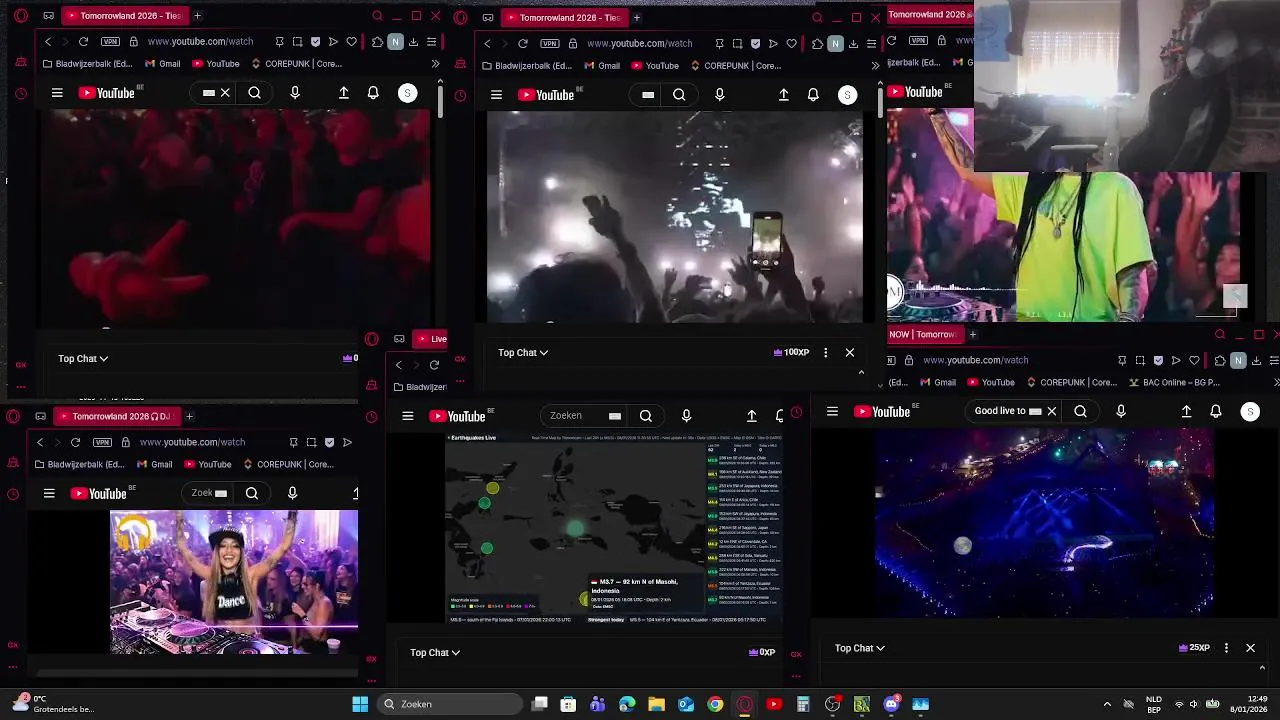Close chat panel in bottom-right window

point(1250,648)
